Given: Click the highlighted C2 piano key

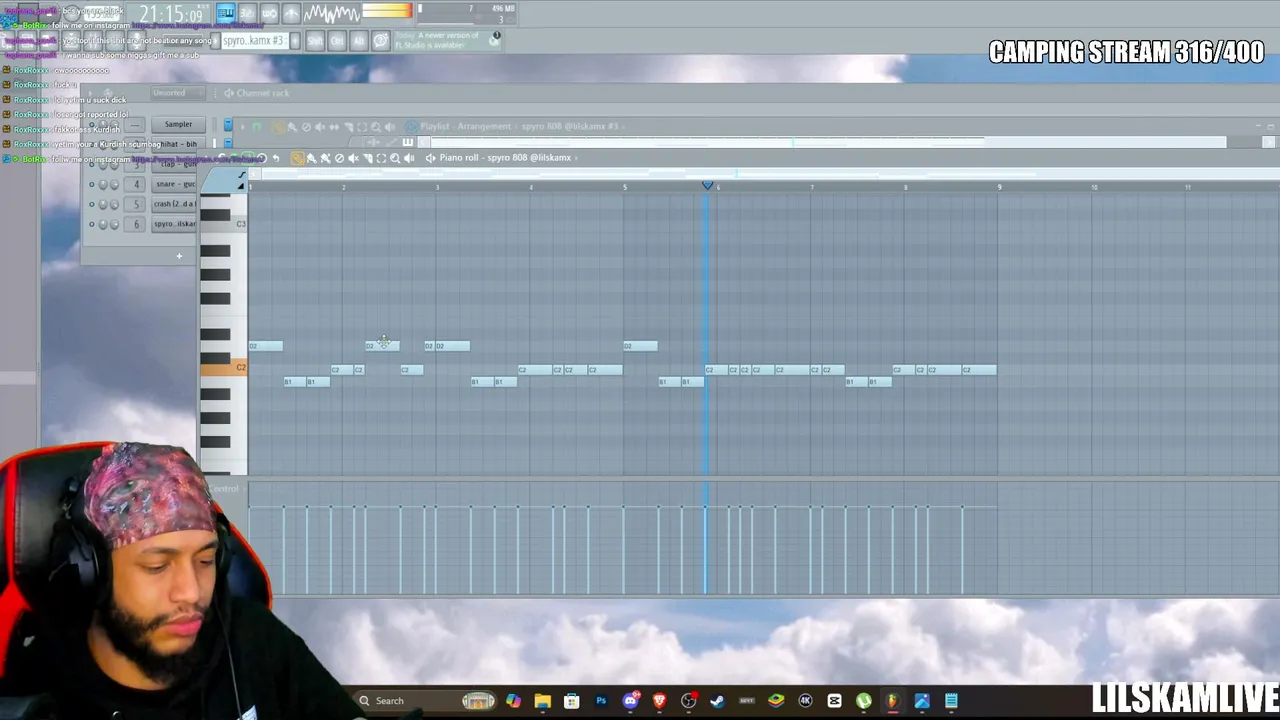Looking at the screenshot, I should pos(224,368).
